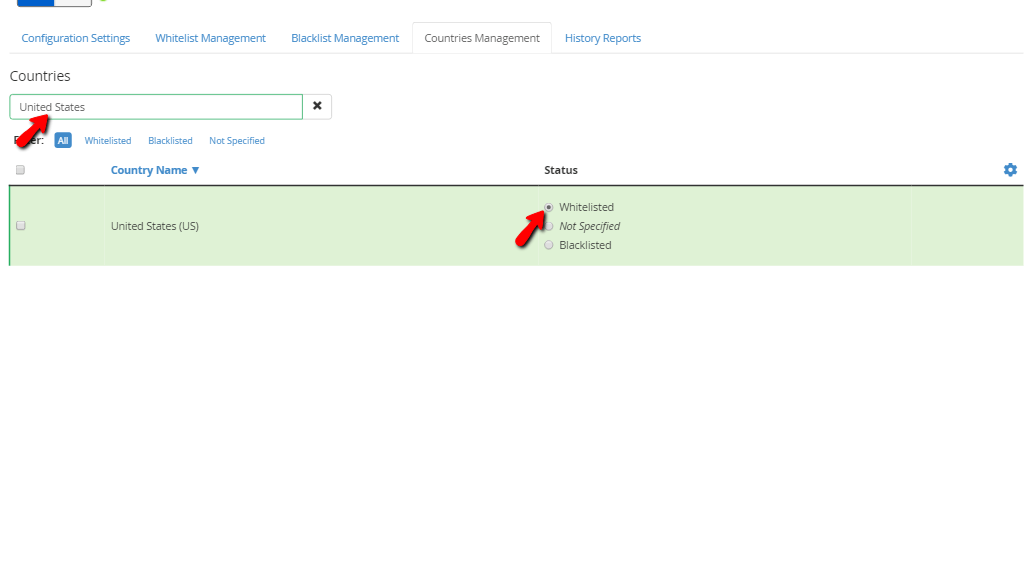Filter countries by Blacklisted
1024x576 pixels.
click(x=170, y=140)
